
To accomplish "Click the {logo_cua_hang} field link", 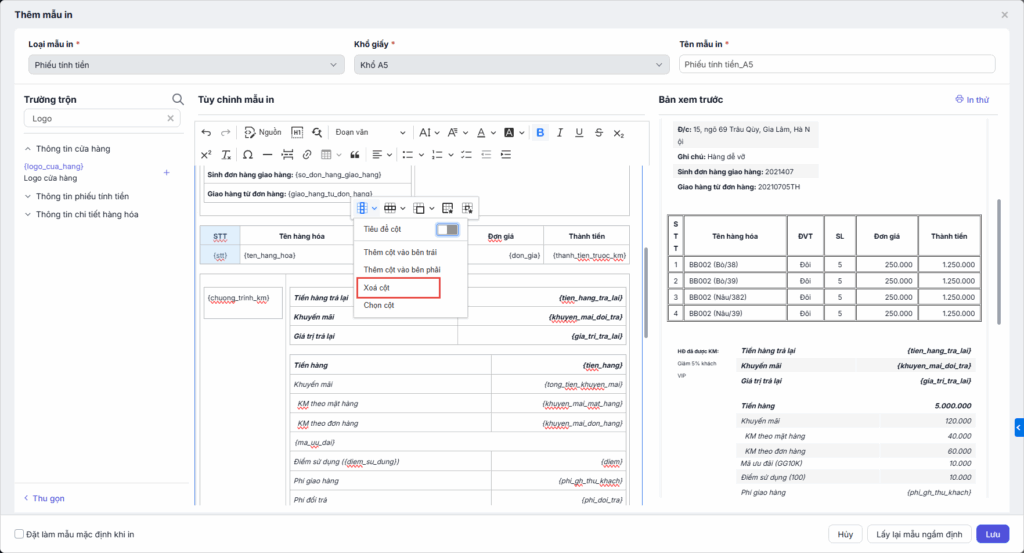I will tap(54, 166).
